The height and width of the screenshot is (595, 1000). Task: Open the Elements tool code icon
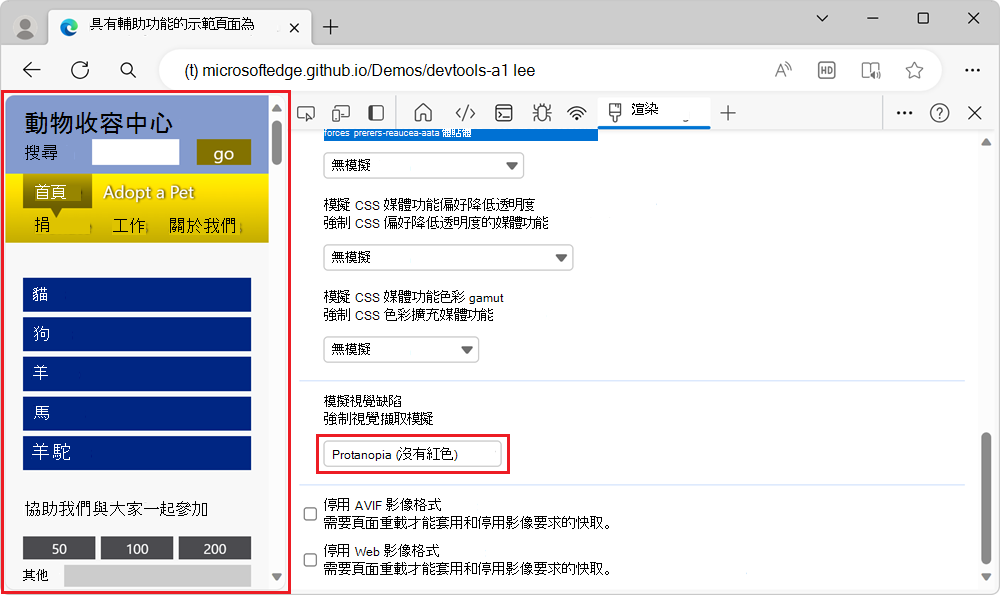click(x=465, y=113)
